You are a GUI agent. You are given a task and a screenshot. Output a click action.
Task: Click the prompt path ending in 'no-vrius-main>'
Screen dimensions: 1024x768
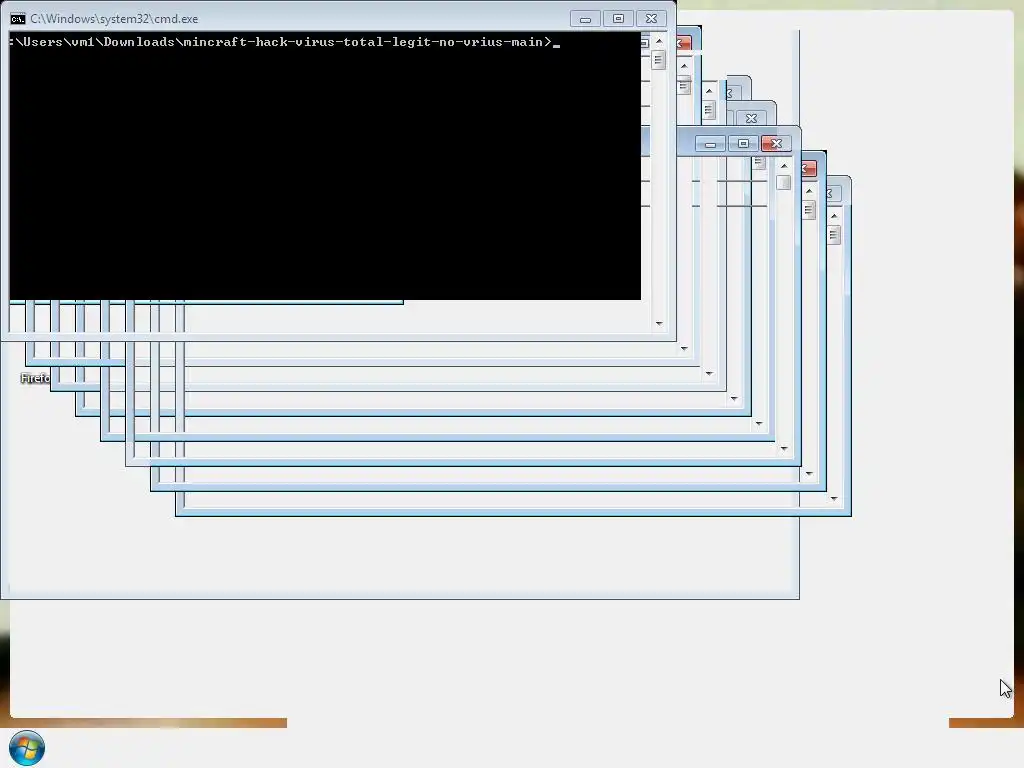(281, 42)
